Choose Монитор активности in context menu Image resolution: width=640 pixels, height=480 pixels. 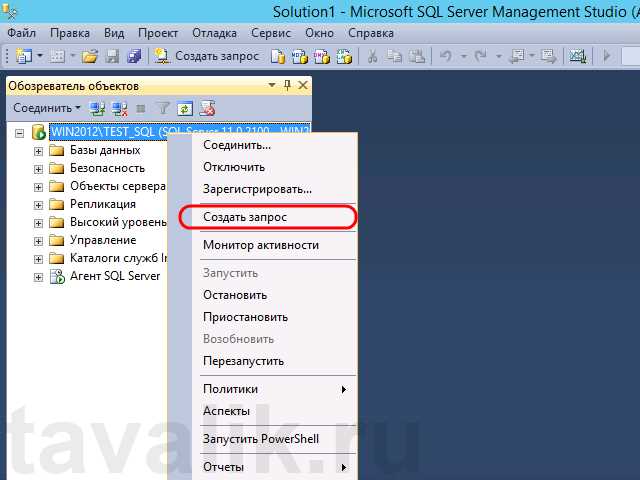tap(263, 245)
